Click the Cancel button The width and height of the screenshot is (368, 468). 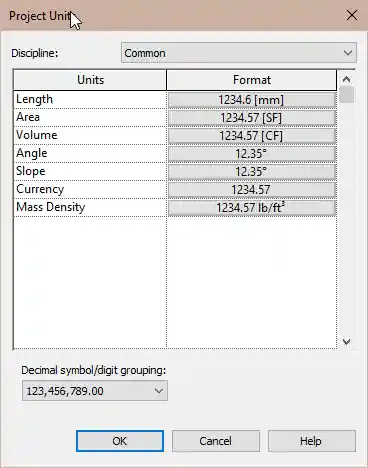point(216,441)
